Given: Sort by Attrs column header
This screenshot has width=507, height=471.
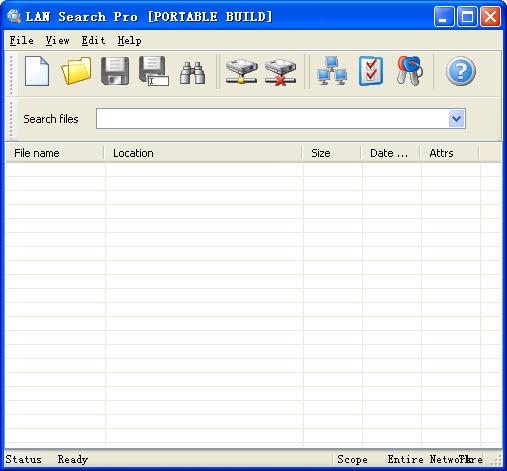Looking at the screenshot, I should (x=450, y=153).
